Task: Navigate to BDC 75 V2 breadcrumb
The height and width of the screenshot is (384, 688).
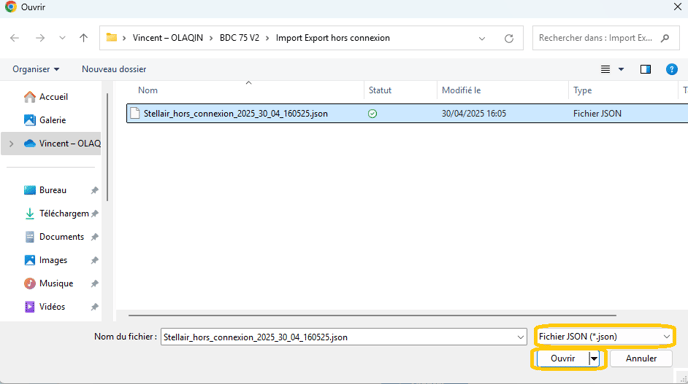Action: (x=239, y=38)
